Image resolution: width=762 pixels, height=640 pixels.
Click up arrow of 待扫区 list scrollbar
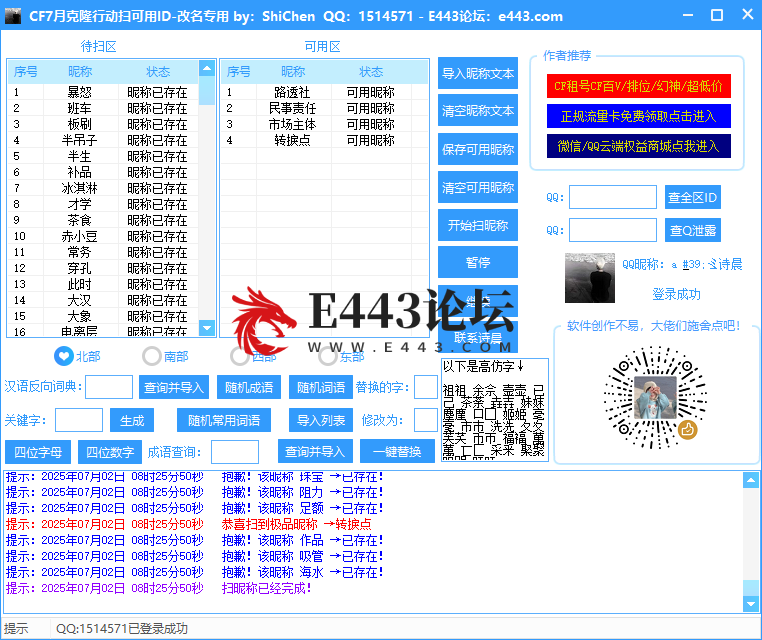point(207,68)
